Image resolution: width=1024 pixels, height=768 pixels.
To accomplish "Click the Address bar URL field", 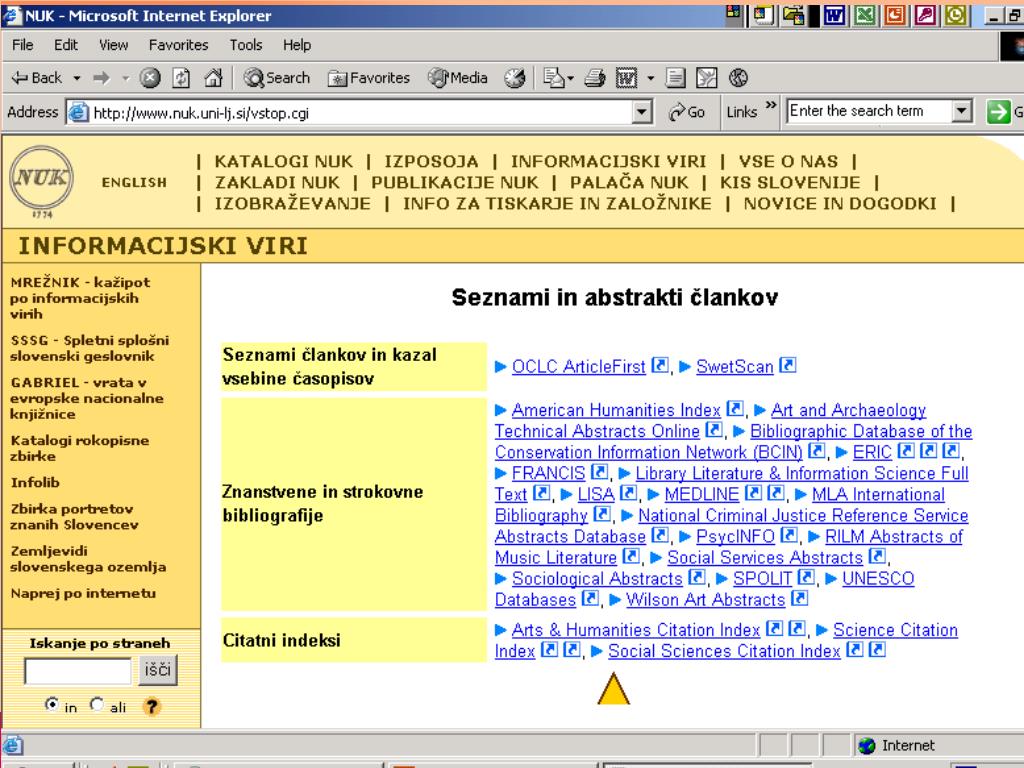I will 361,113.
